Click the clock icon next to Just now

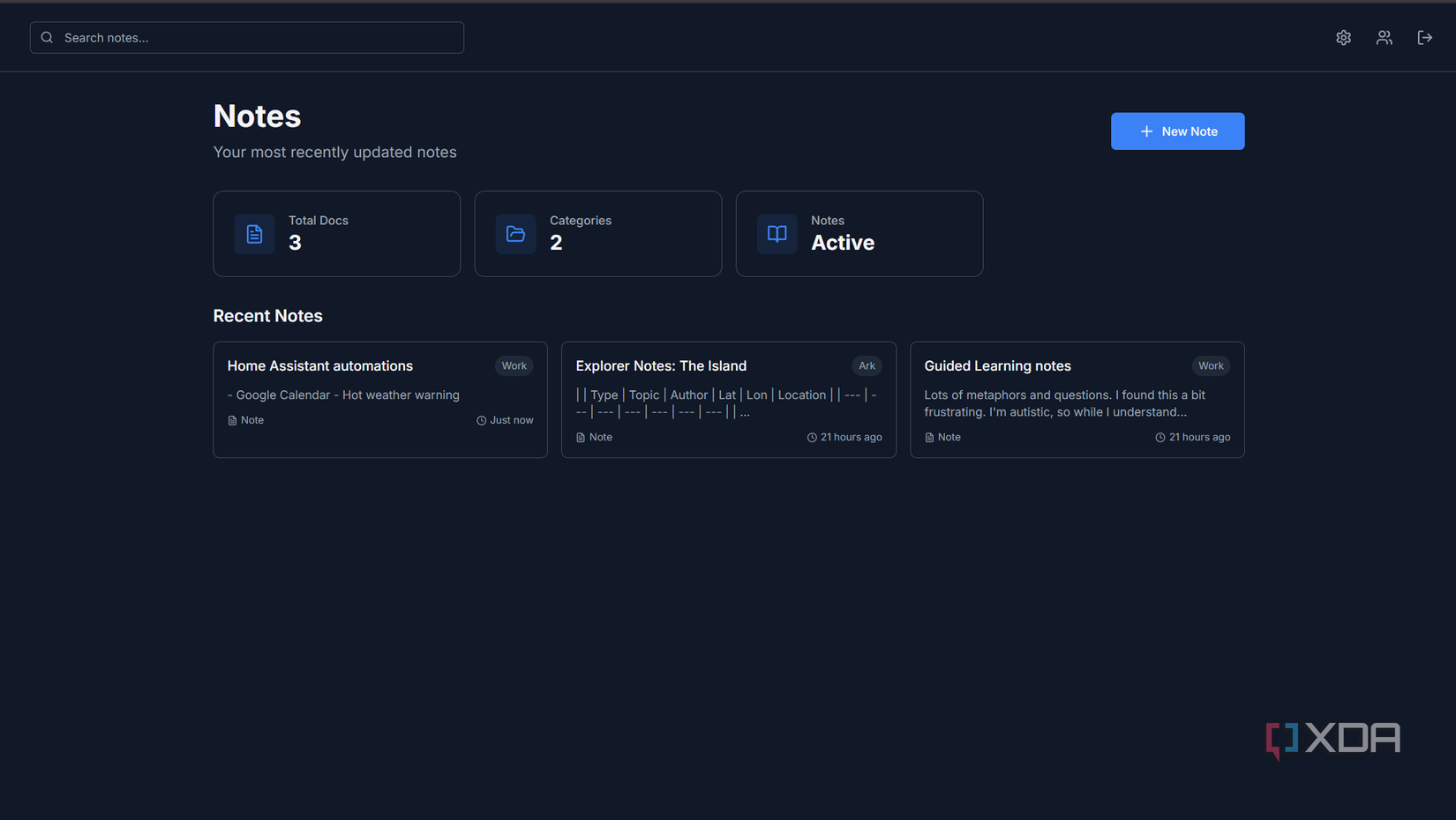(481, 420)
